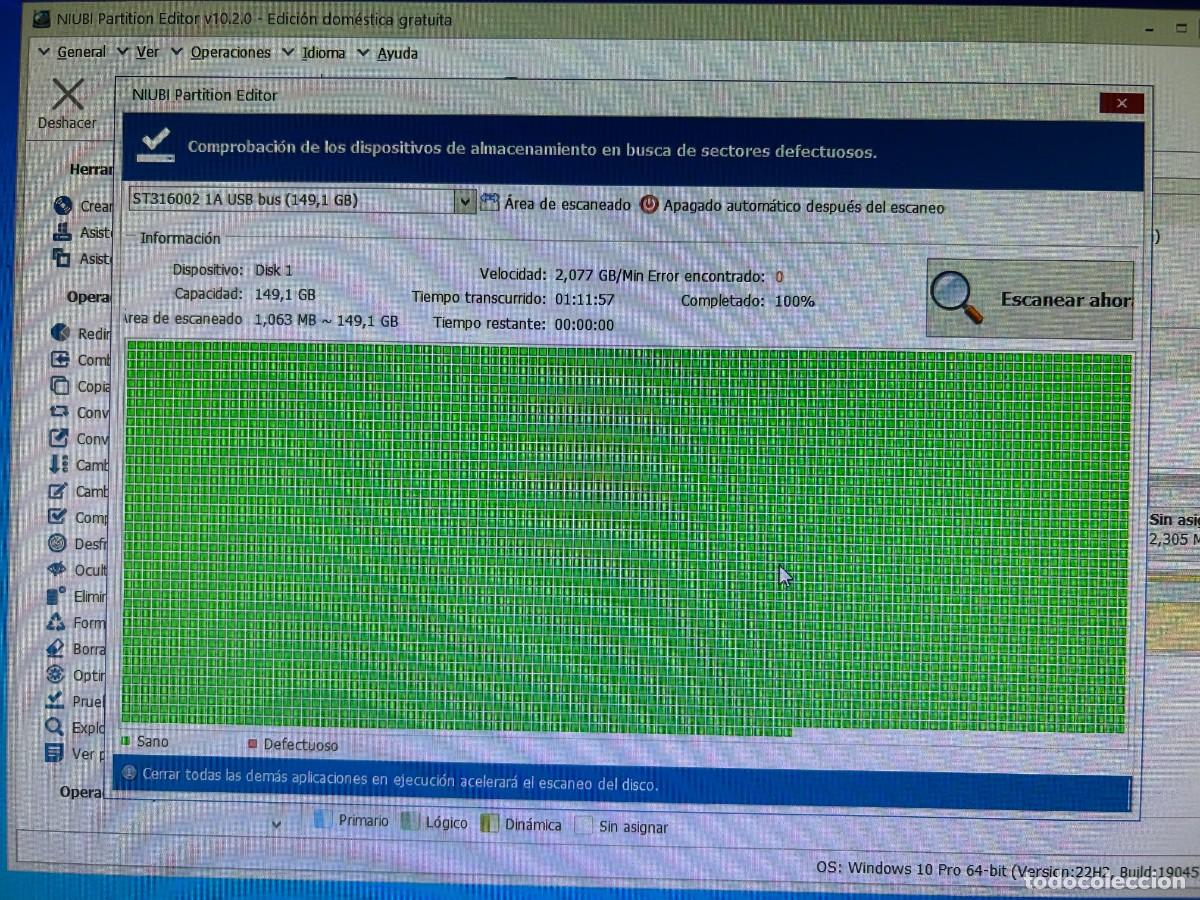Click the dropdown arrow beside Idioma
Viewport: 1200px width, 900px height.
pyautogui.click(x=288, y=52)
